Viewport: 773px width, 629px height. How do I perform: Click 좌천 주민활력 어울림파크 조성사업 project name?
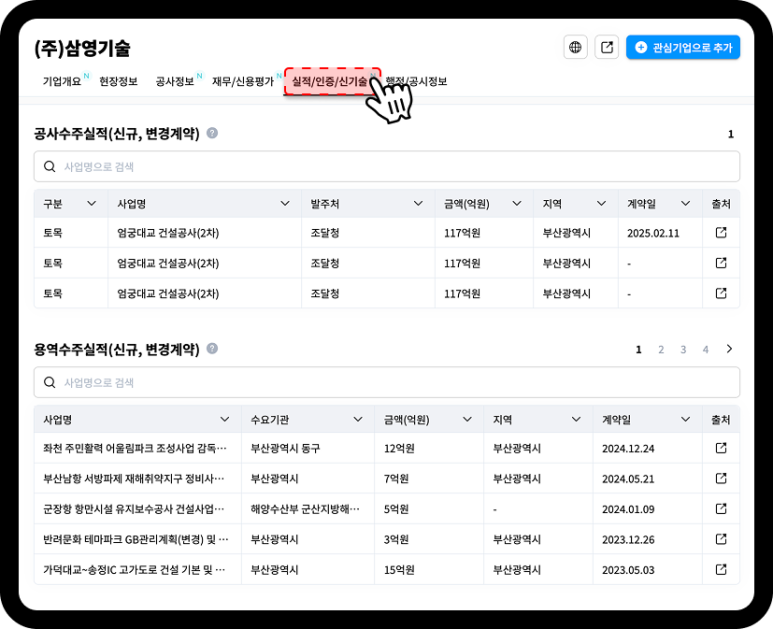(x=135, y=448)
